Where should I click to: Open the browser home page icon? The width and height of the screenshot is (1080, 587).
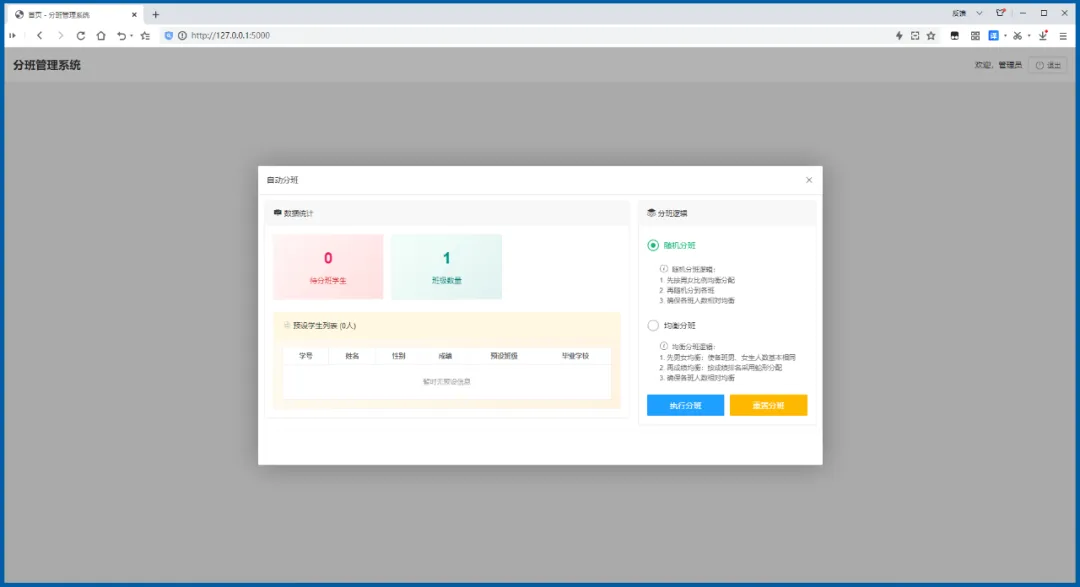(101, 35)
